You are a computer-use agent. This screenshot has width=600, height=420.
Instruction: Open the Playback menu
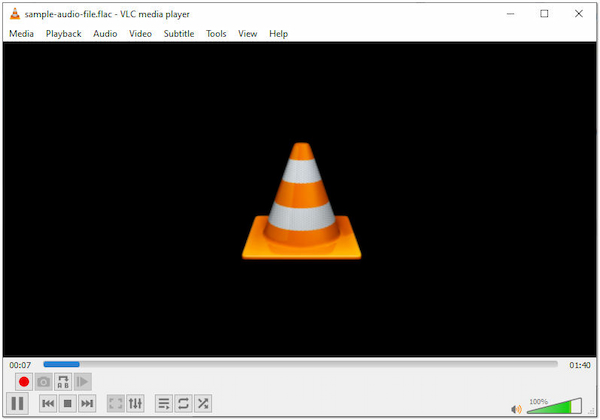64,34
